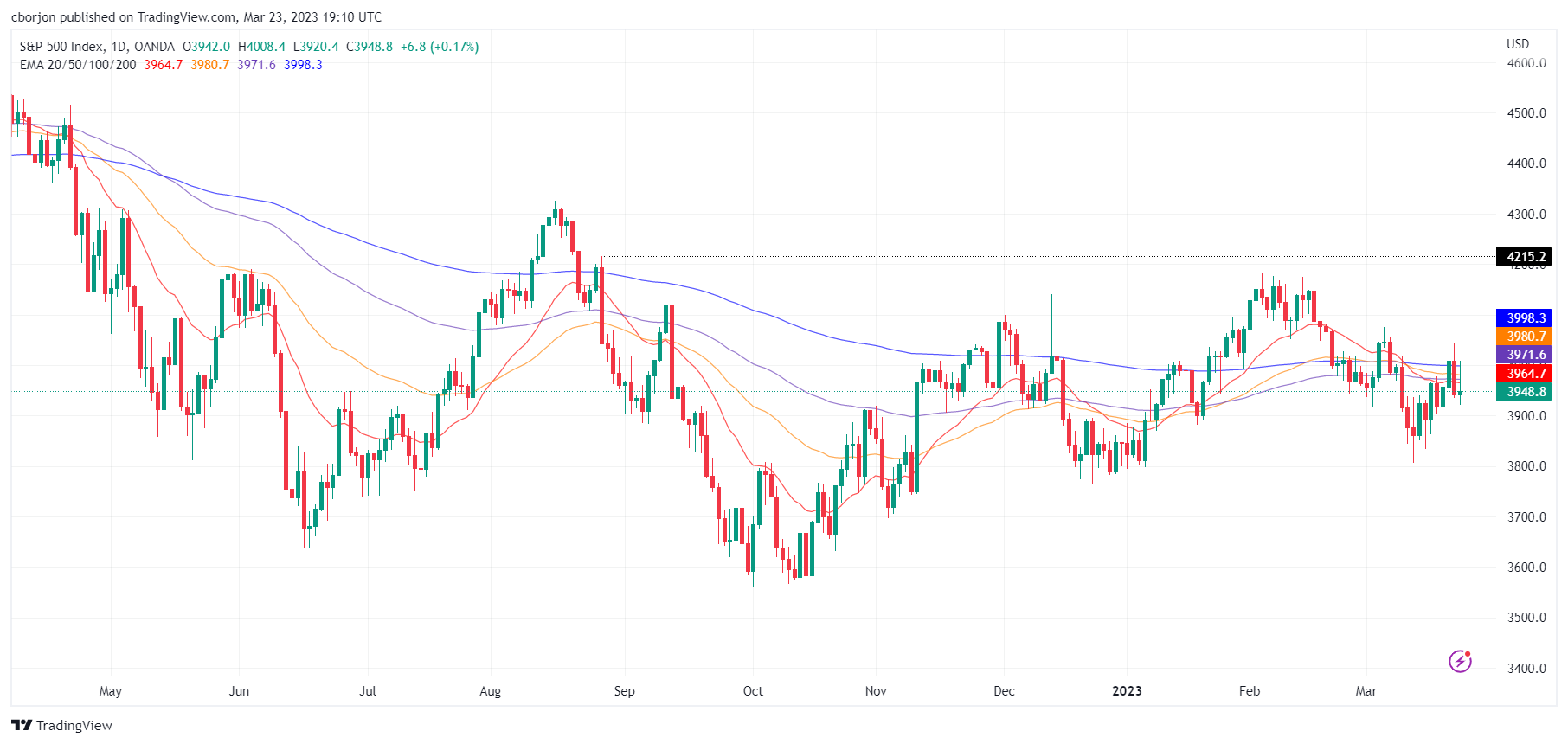The width and height of the screenshot is (1568, 744).
Task: Click the EMA 20/50/100/200 indicator label
Action: click(x=78, y=65)
